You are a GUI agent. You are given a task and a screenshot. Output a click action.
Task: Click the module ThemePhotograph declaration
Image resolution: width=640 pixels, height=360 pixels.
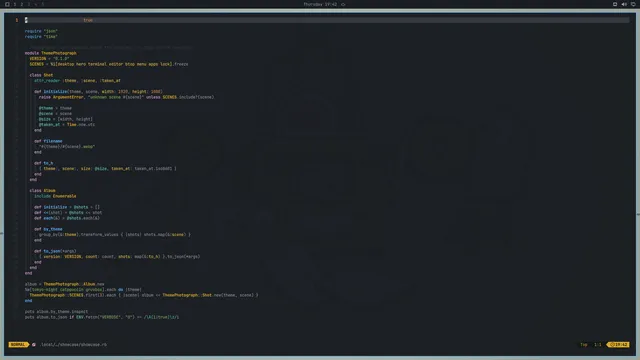click(x=51, y=53)
